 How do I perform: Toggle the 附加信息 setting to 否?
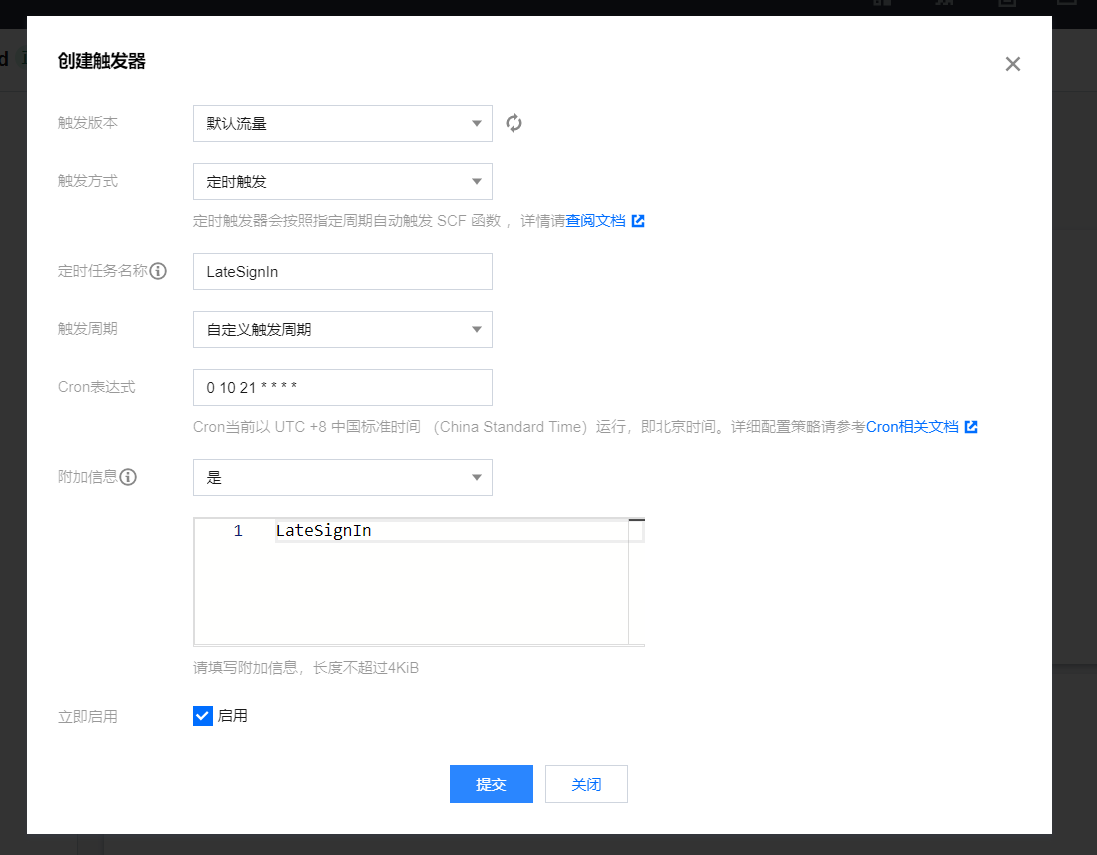pyautogui.click(x=342, y=477)
